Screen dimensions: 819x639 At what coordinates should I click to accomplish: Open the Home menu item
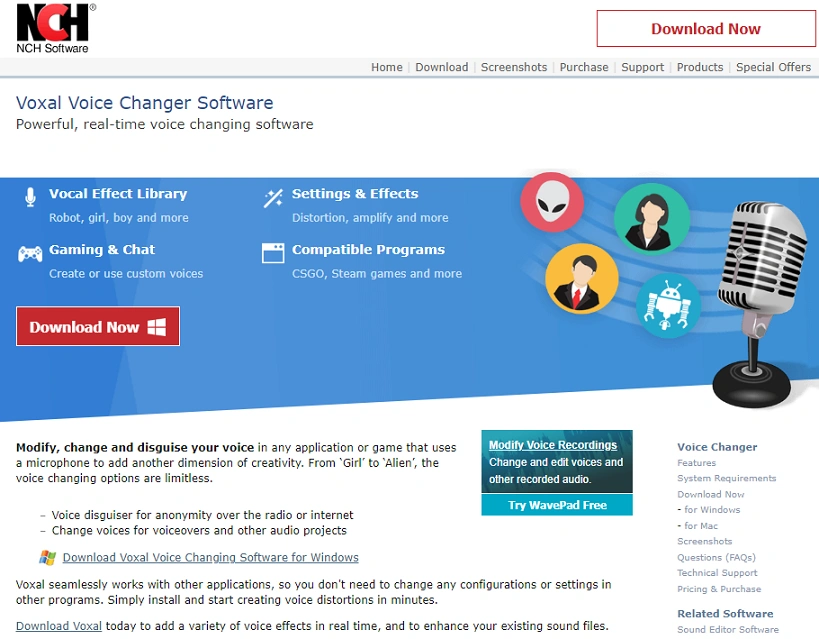pos(387,67)
